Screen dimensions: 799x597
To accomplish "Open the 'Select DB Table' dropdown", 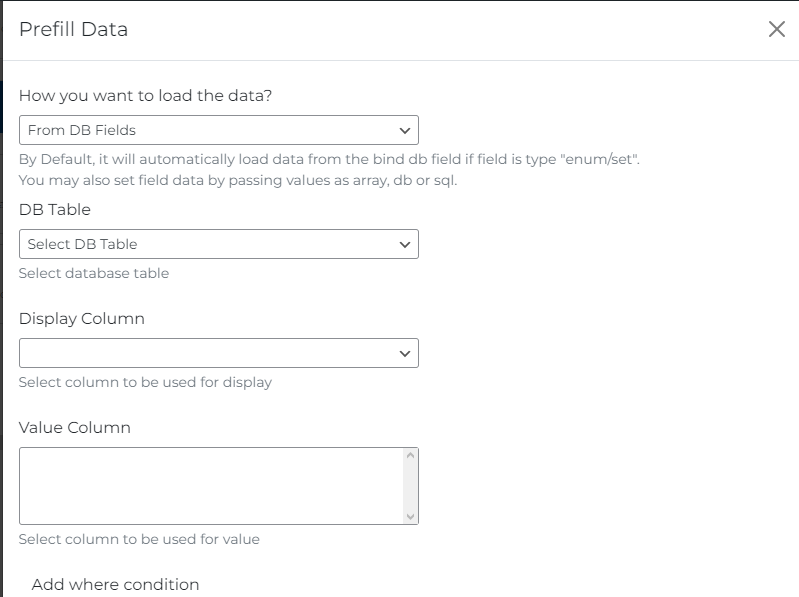I will tap(218, 244).
